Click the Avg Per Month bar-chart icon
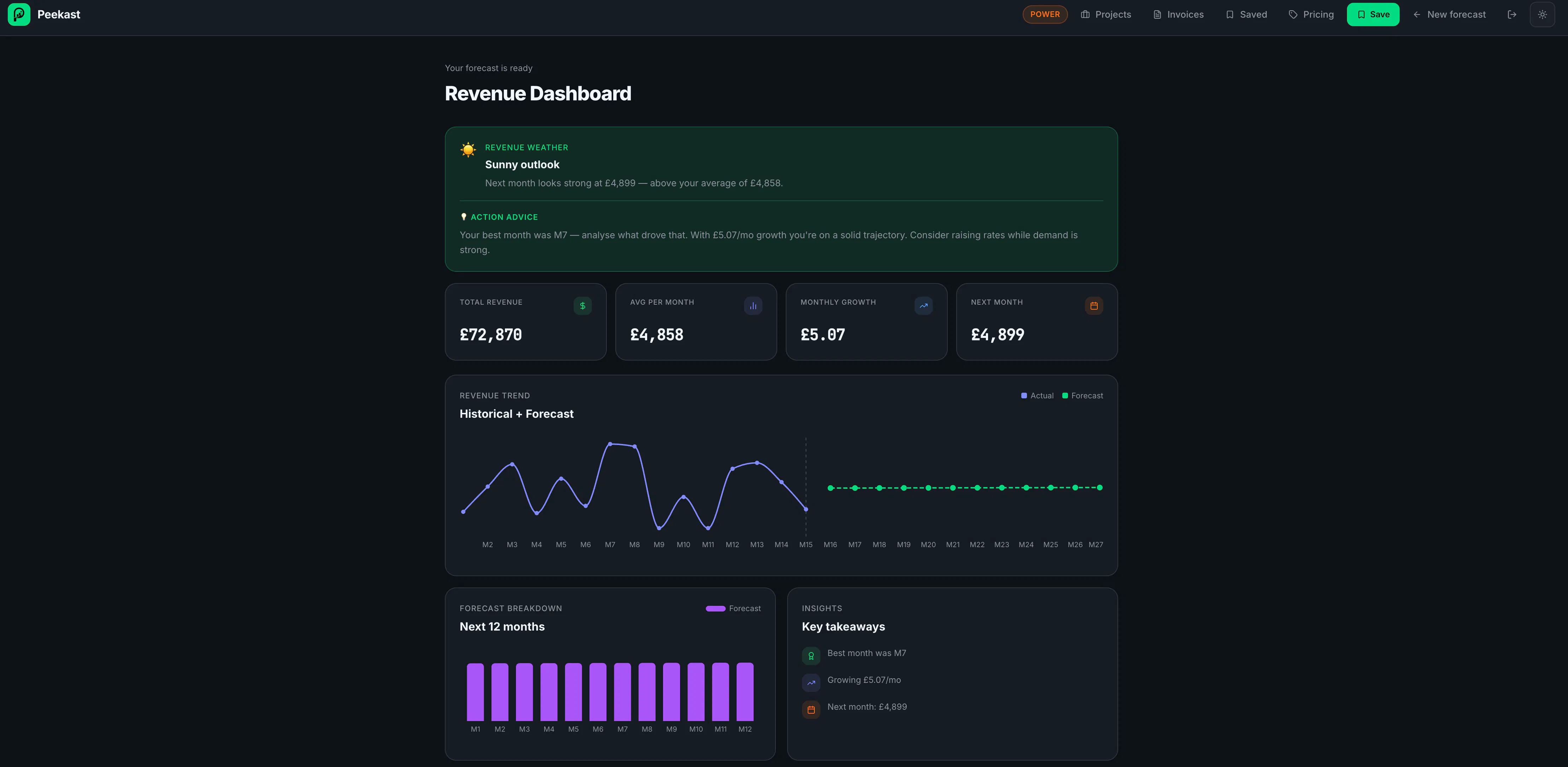This screenshot has width=1568, height=767. (x=753, y=306)
